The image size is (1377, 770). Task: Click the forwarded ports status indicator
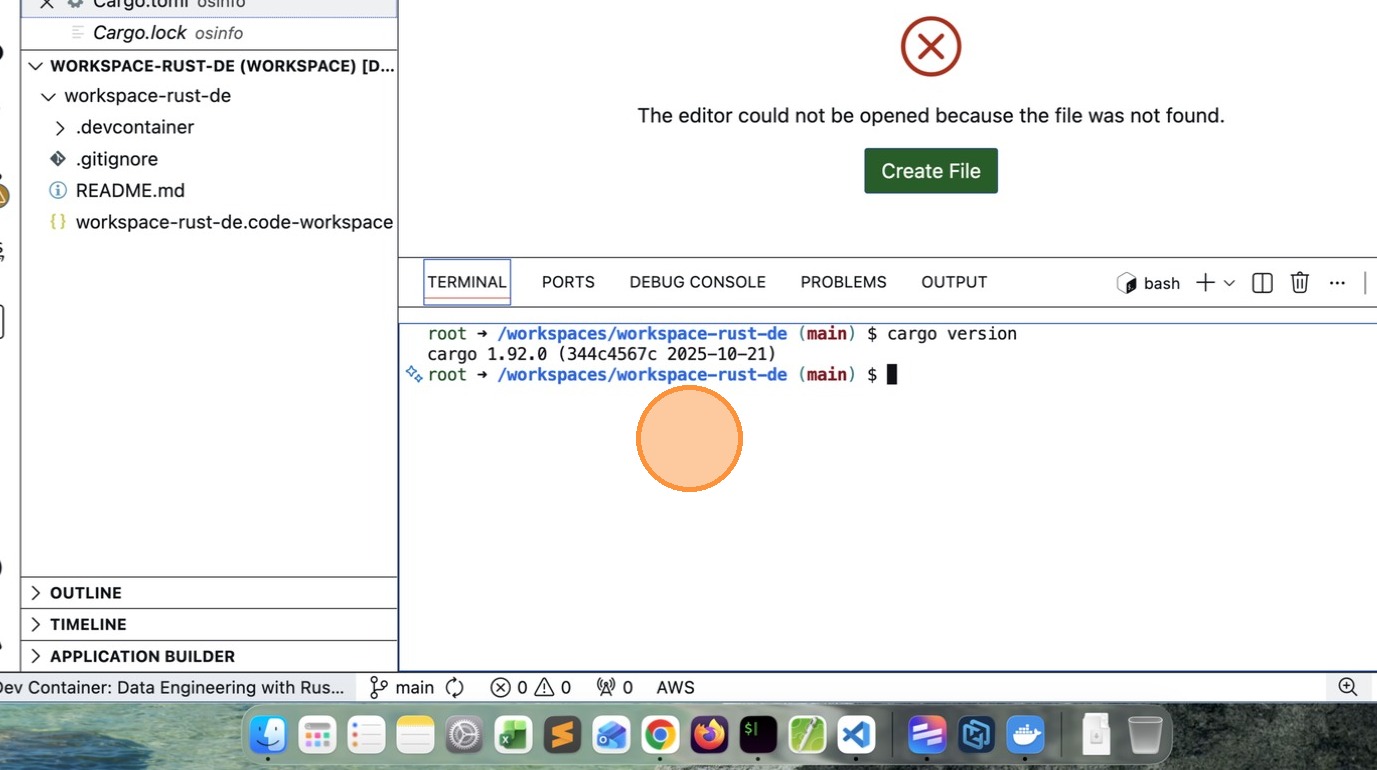[614, 687]
